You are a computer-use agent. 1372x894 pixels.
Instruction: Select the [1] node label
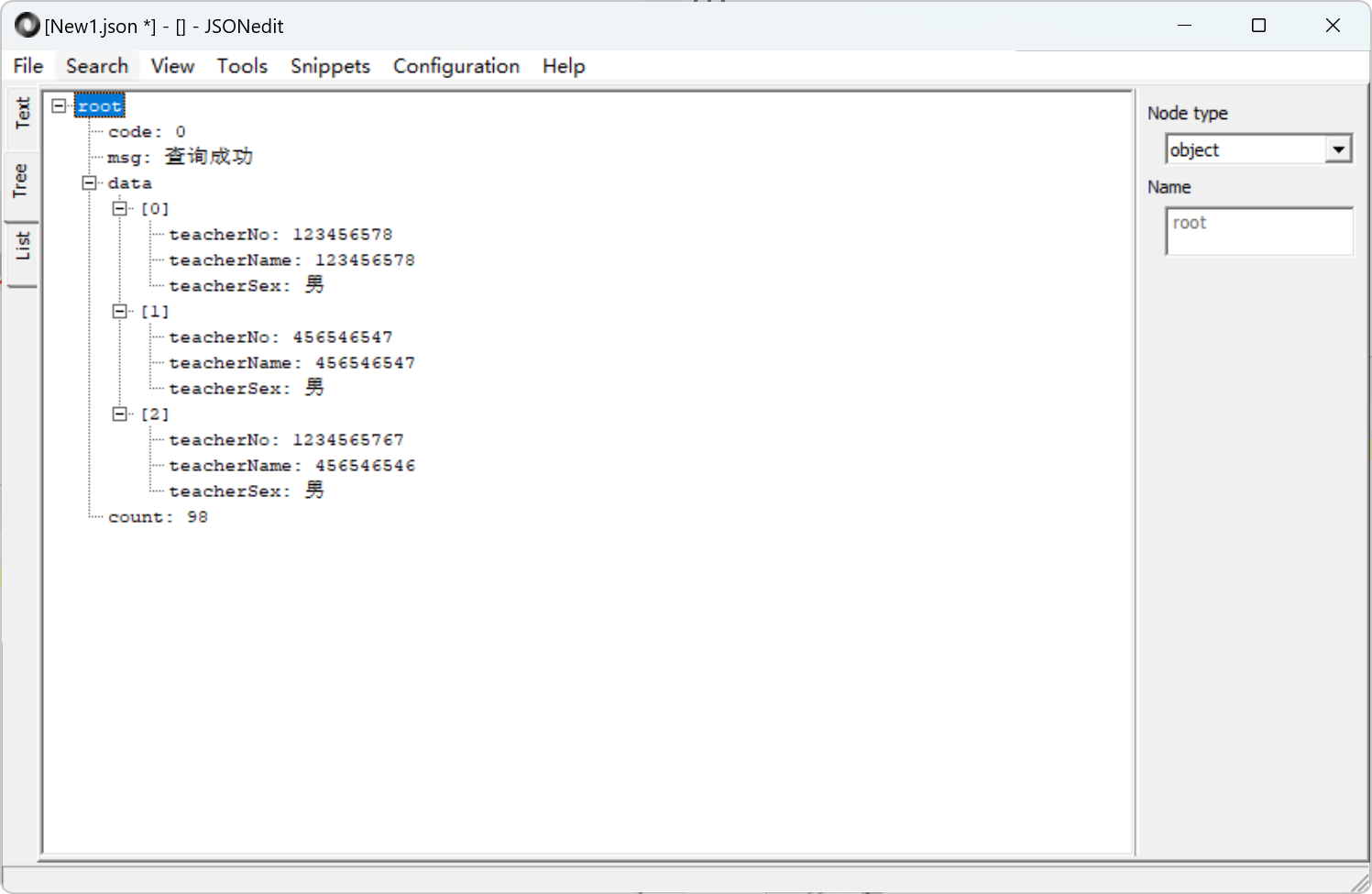click(155, 312)
